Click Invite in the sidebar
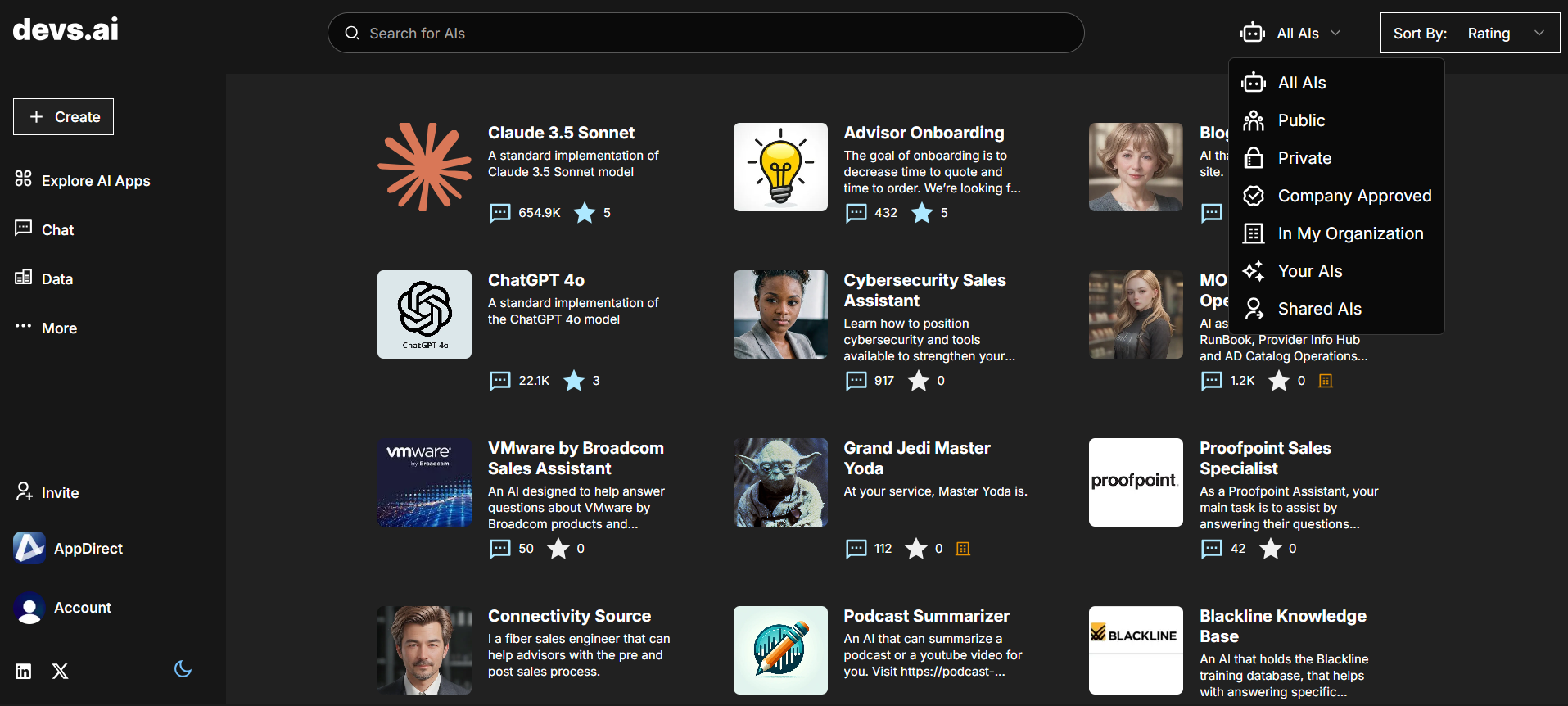Image resolution: width=1568 pixels, height=706 pixels. click(x=47, y=492)
